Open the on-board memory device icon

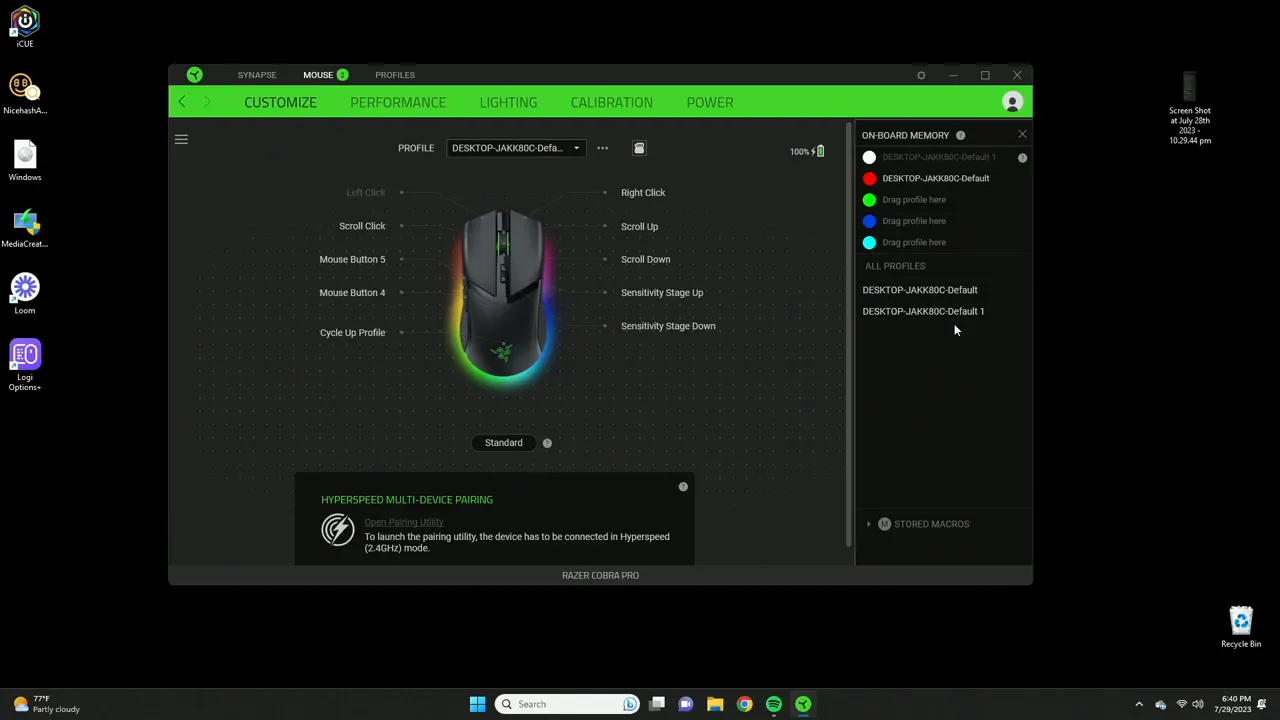pos(639,148)
